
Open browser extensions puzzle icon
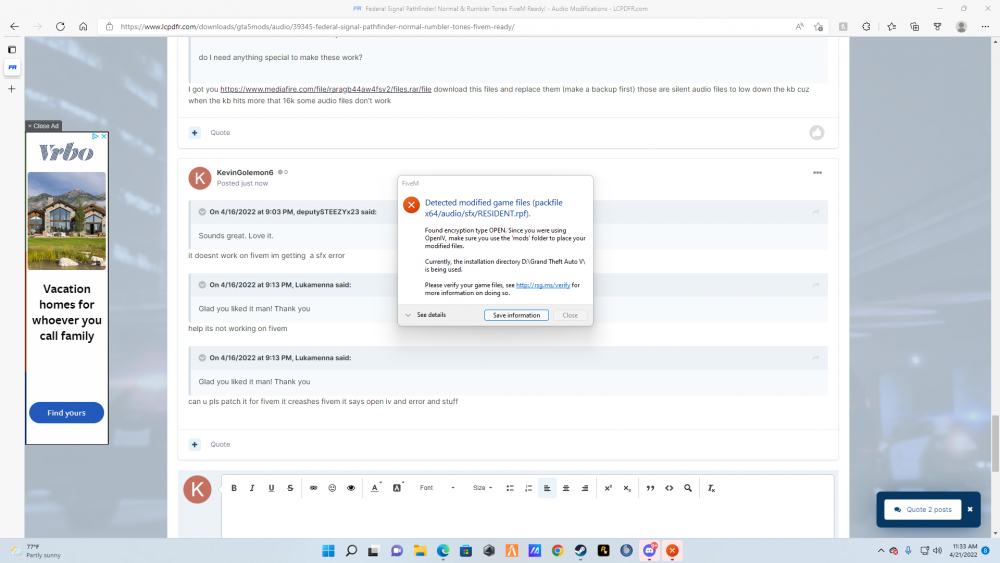866,27
